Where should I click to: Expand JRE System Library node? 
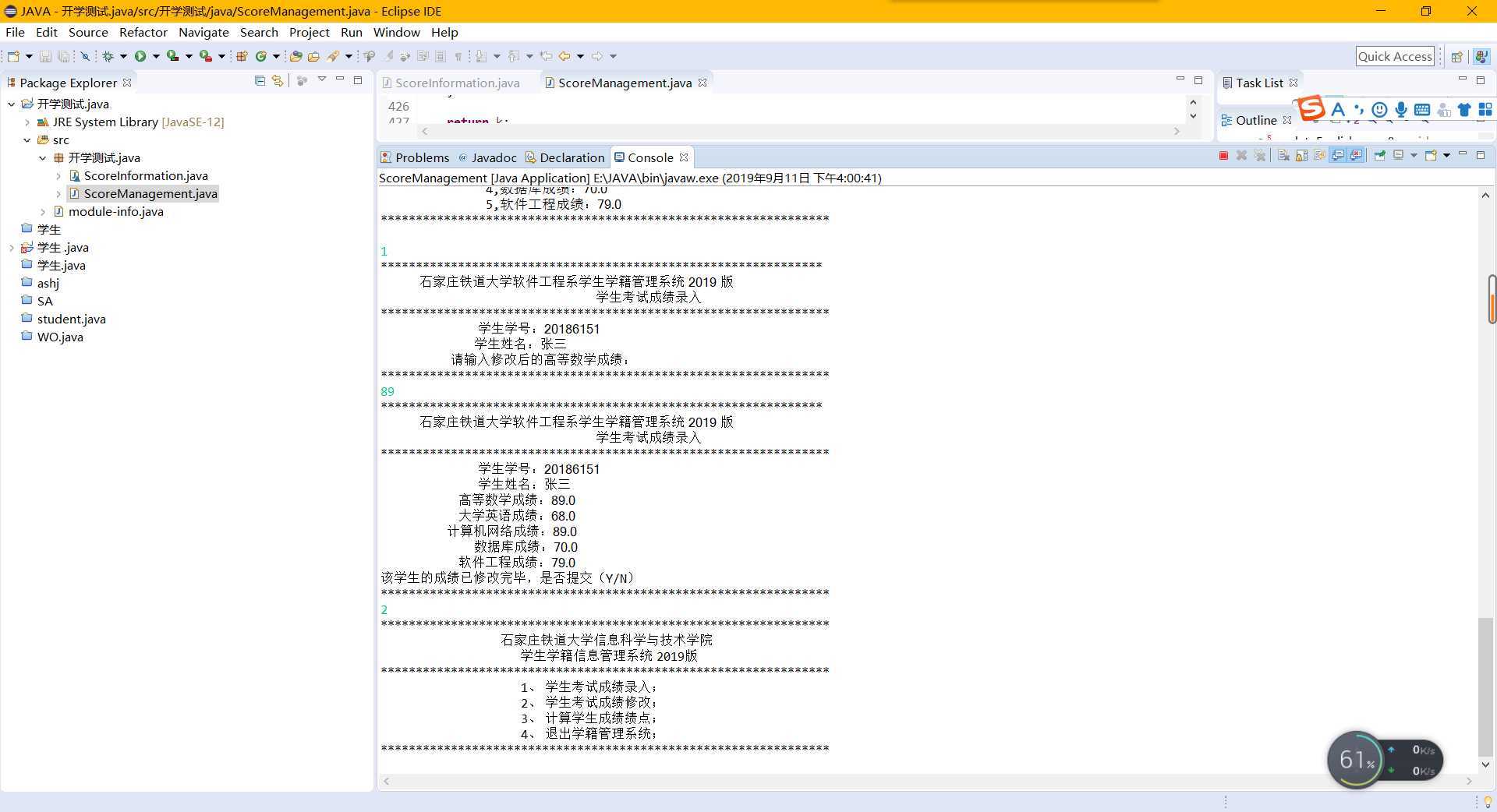click(27, 122)
